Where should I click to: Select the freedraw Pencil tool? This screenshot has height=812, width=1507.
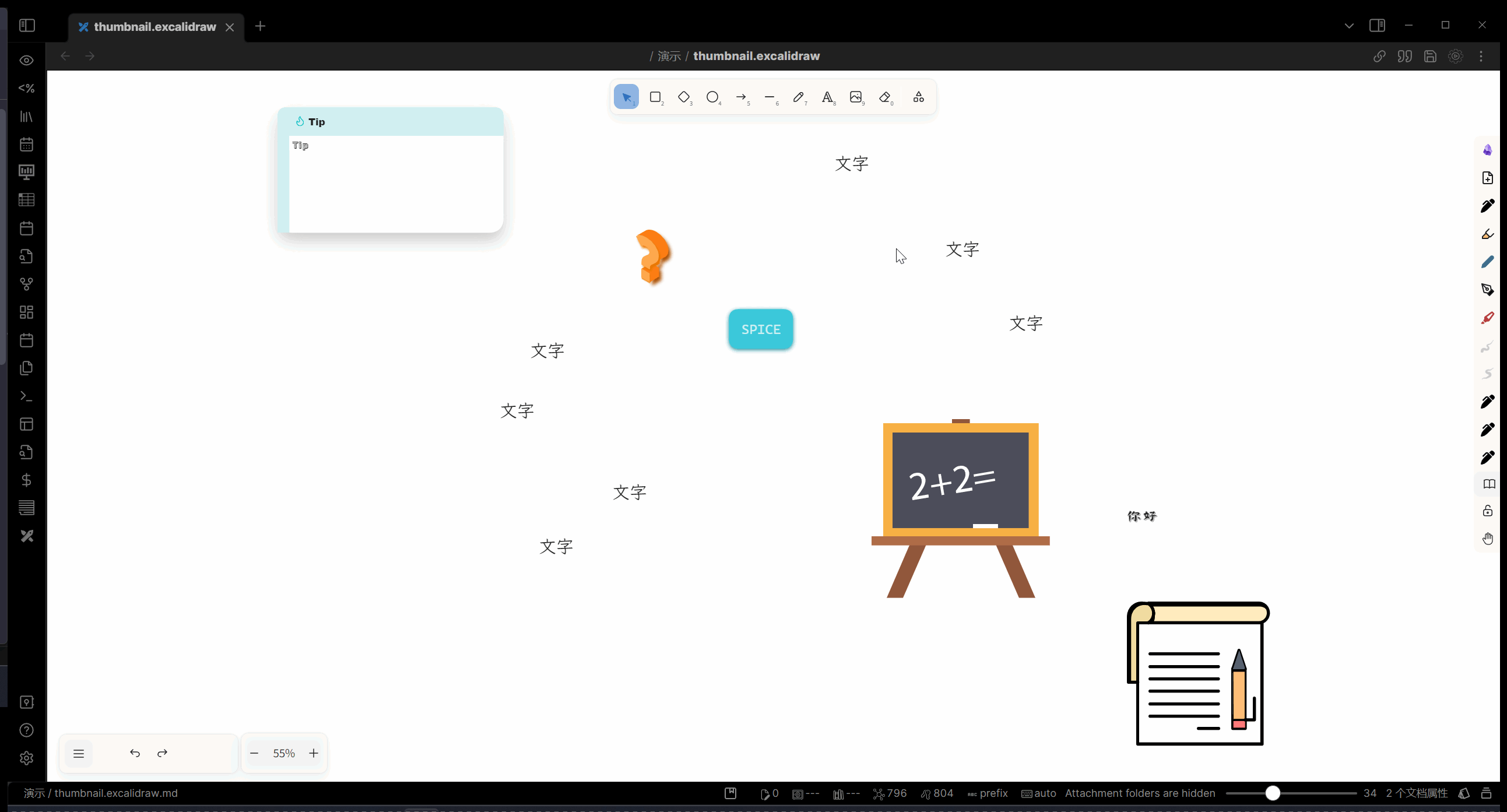click(799, 97)
